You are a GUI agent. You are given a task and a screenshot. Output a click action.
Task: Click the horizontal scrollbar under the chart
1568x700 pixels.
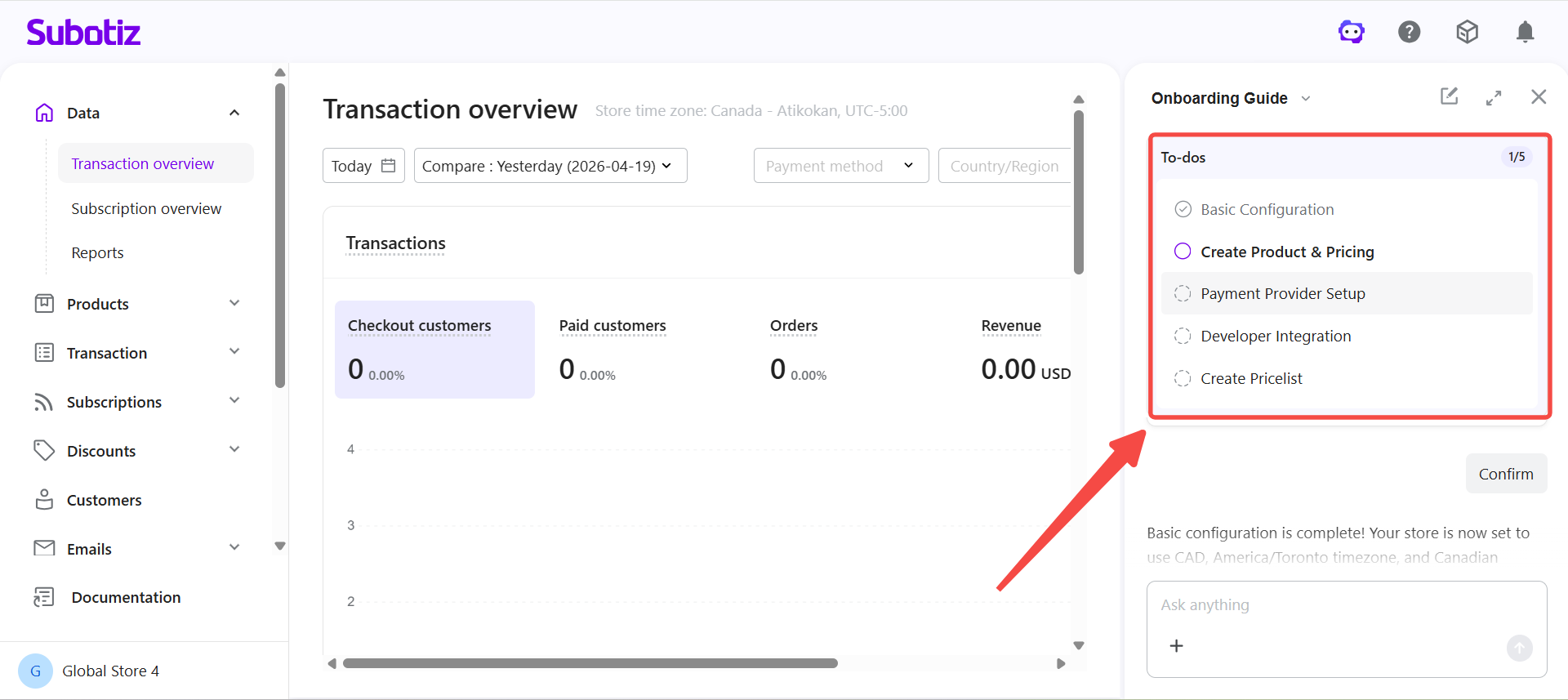pyautogui.click(x=590, y=663)
